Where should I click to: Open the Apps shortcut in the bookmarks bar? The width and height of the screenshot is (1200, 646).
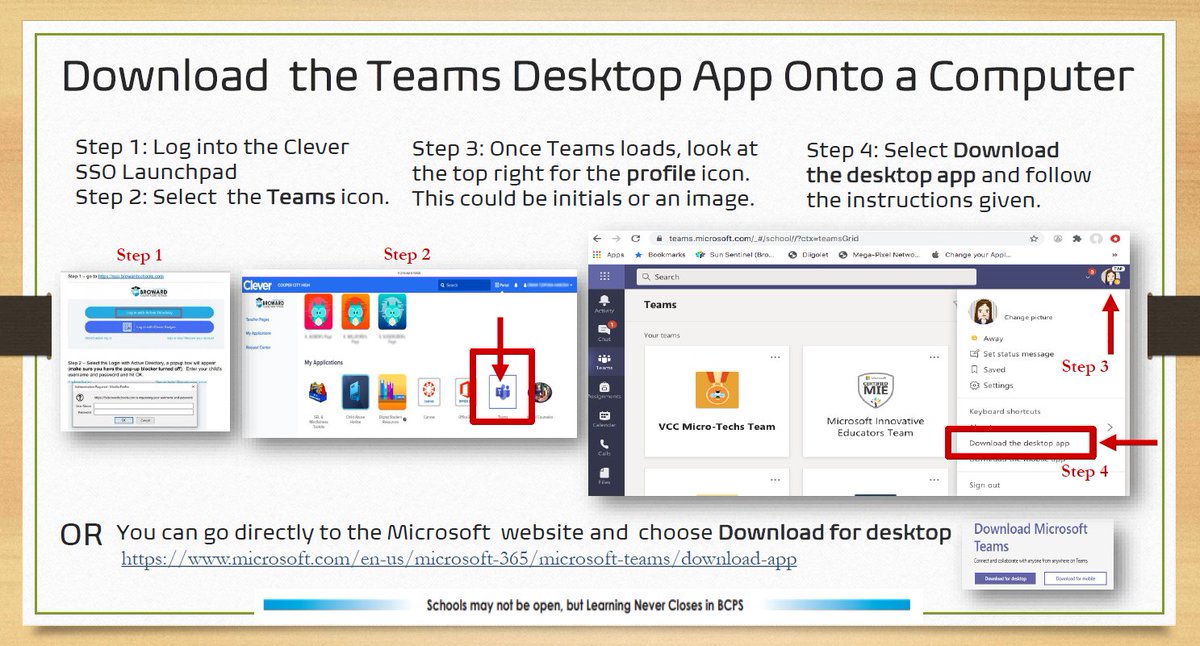(609, 255)
